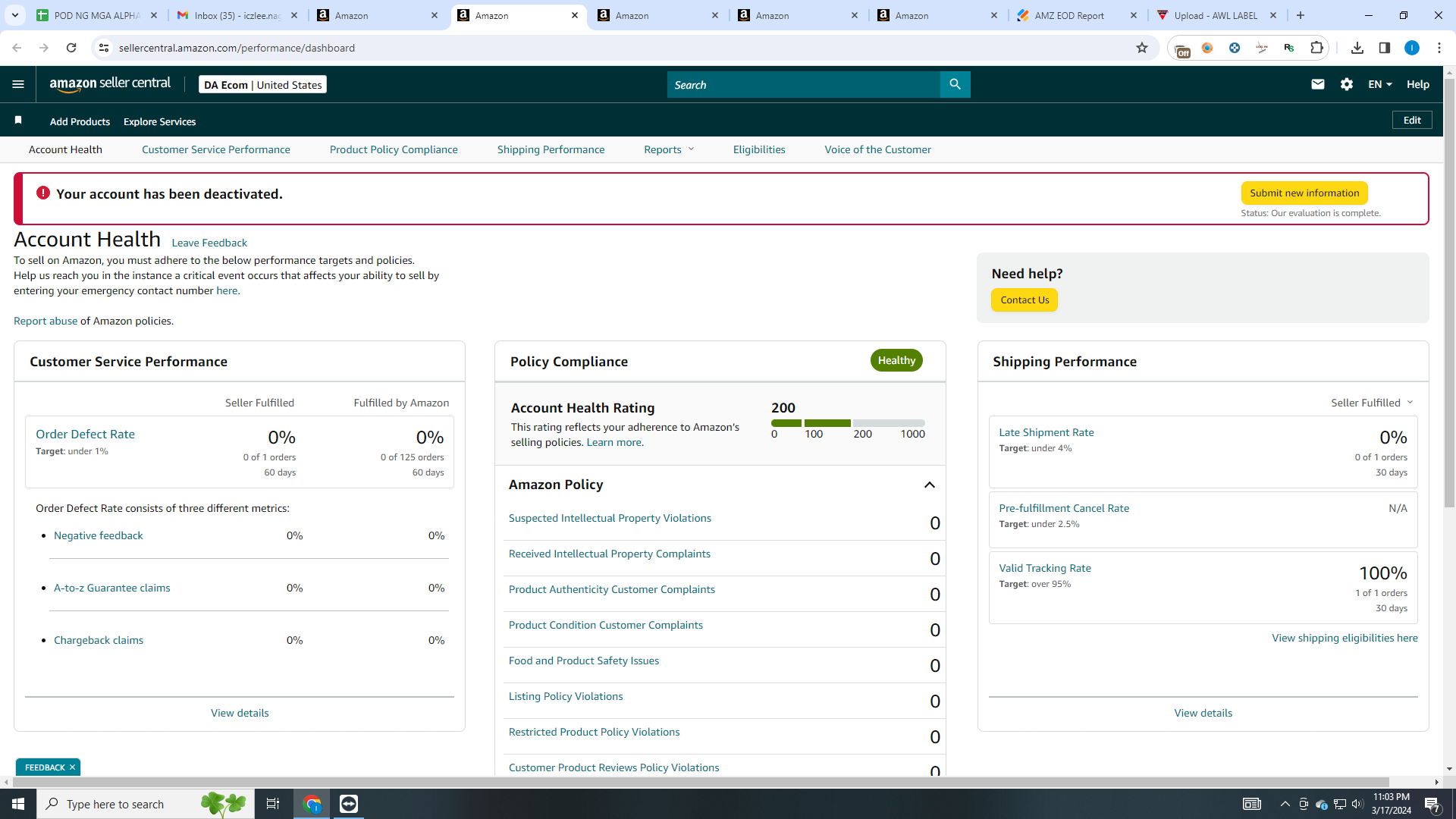The image size is (1456, 819).
Task: Open A-to-z Guarantee claims link
Action: (112, 588)
